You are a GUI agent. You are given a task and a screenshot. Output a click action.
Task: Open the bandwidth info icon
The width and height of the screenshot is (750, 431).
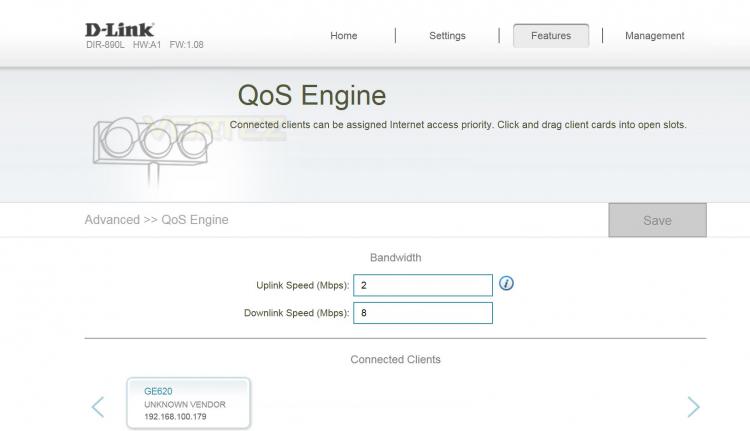[x=506, y=283]
